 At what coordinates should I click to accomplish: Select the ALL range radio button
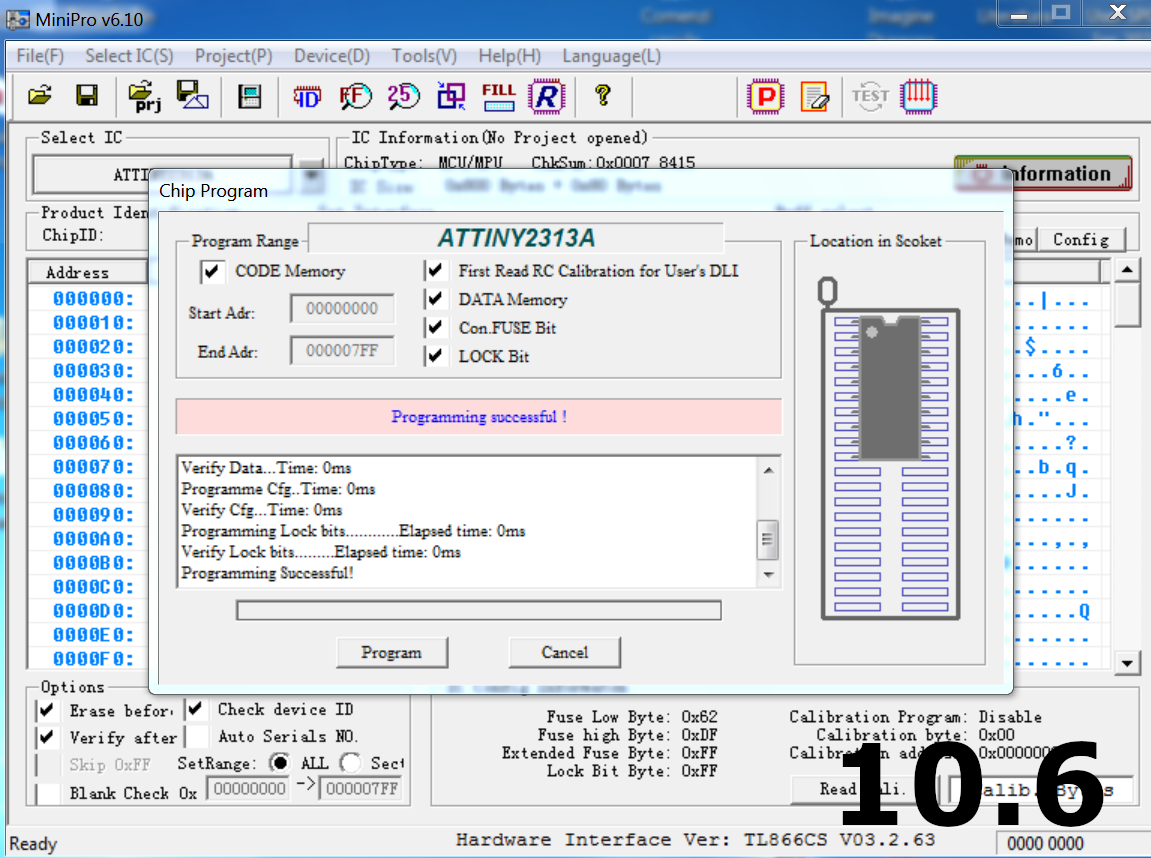coord(279,763)
